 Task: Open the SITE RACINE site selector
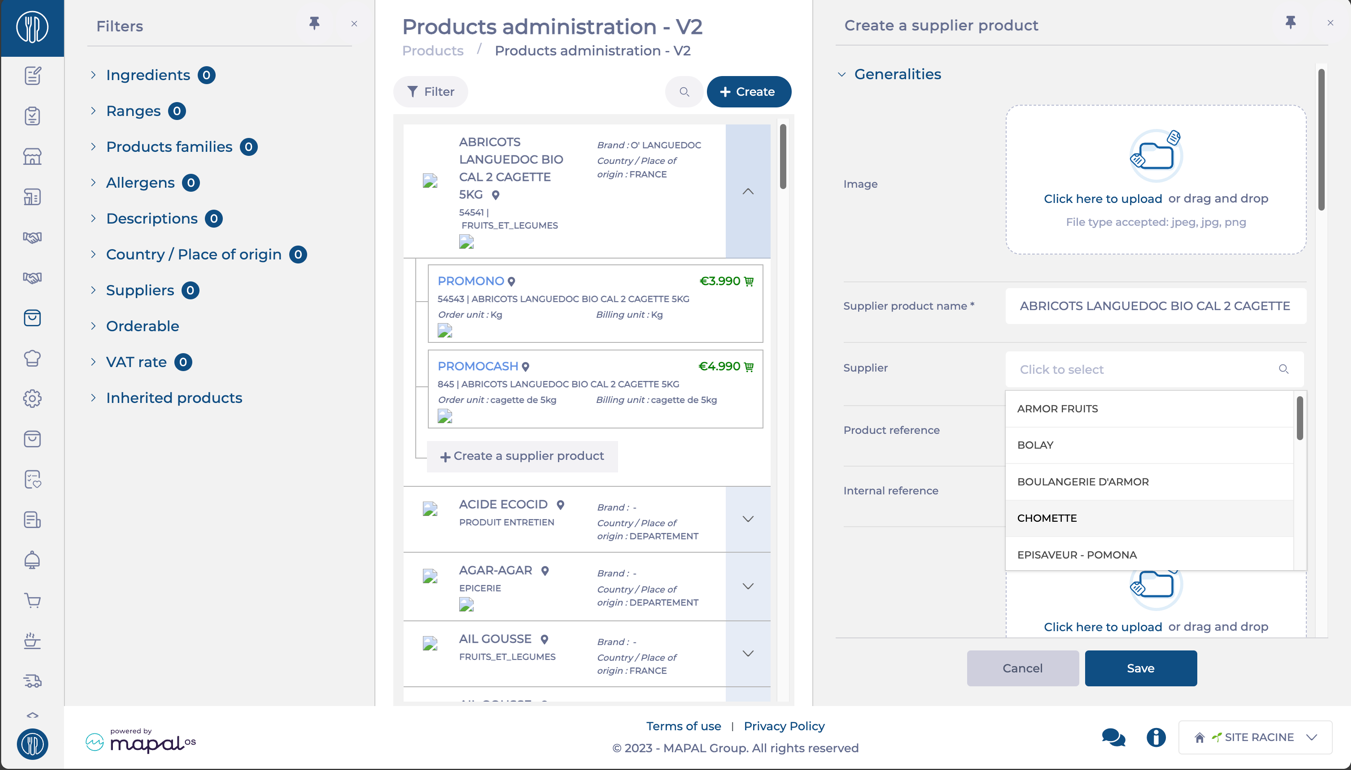click(1255, 738)
